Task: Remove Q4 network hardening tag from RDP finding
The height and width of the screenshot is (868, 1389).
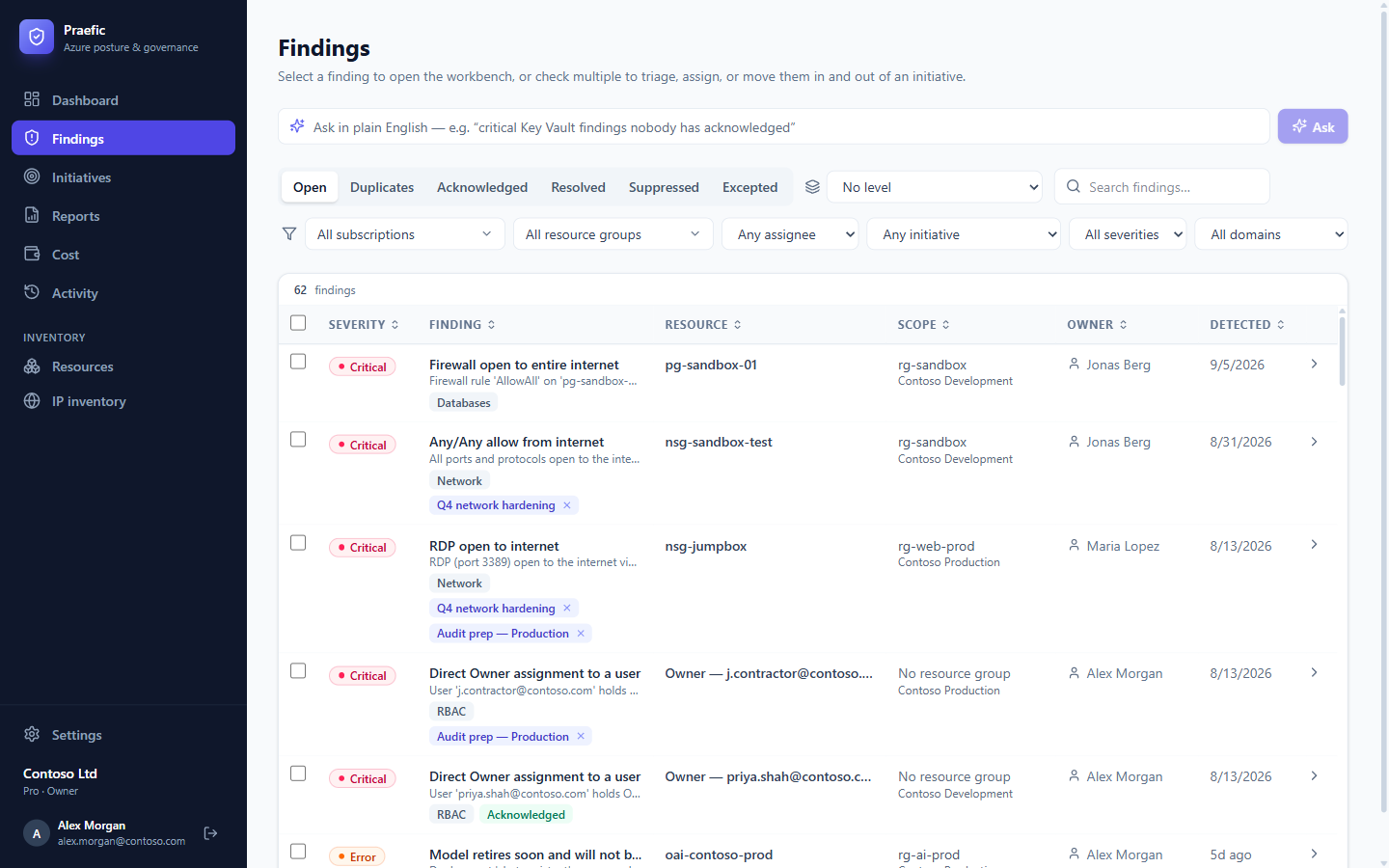Action: [x=567, y=609]
